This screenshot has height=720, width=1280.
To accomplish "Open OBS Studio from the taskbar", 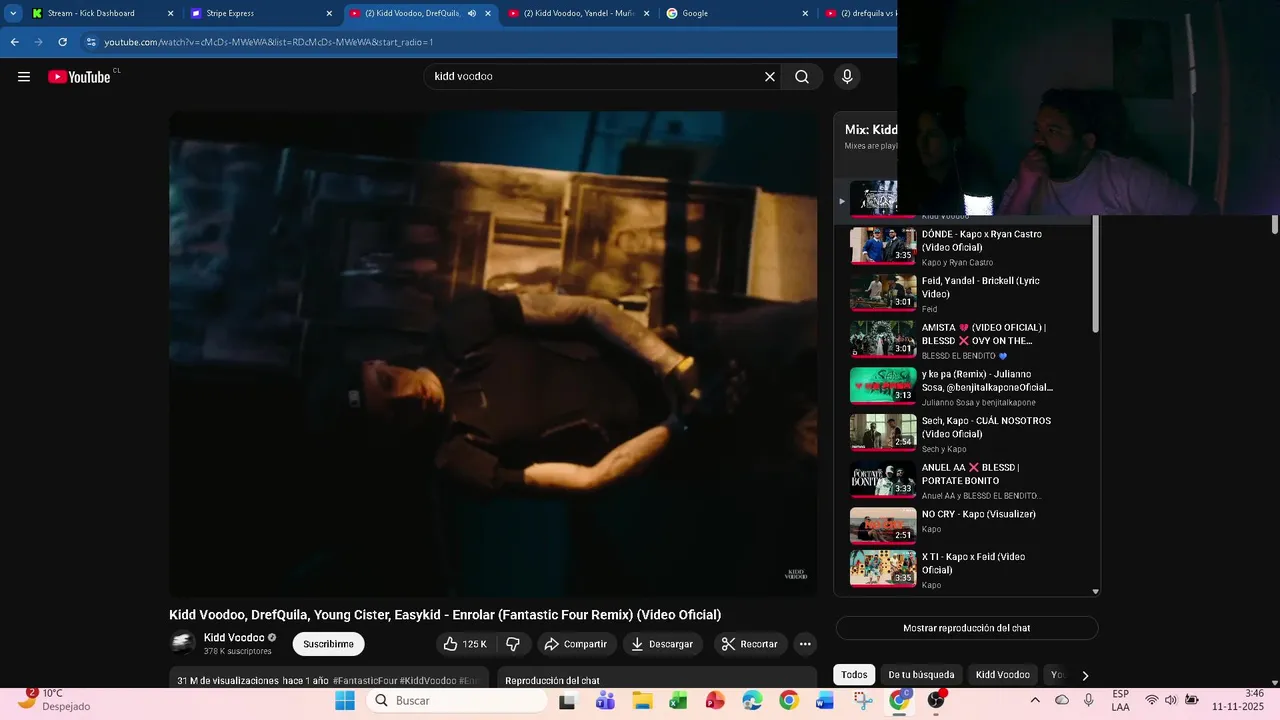I will [936, 701].
